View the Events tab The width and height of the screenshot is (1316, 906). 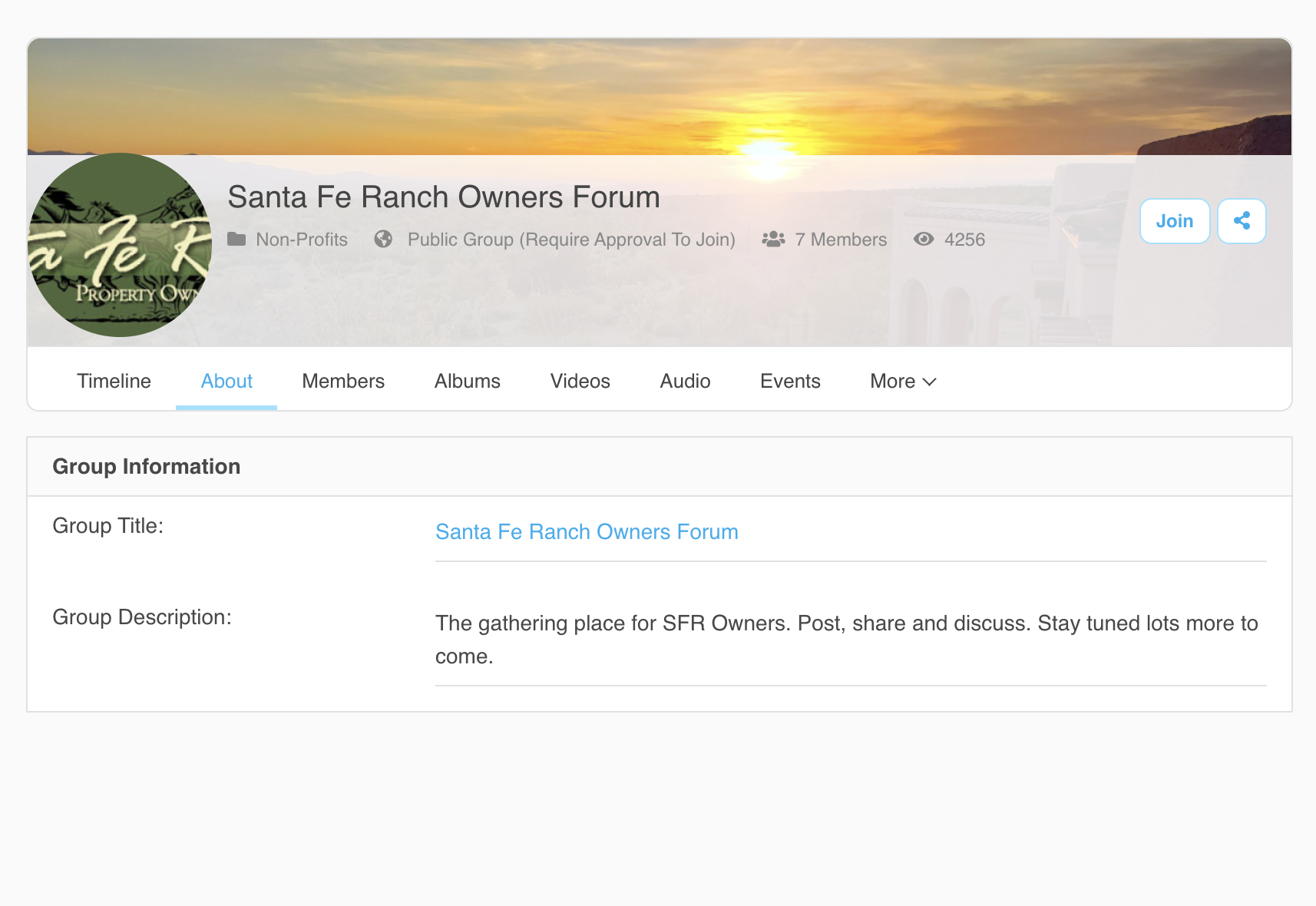pos(790,382)
